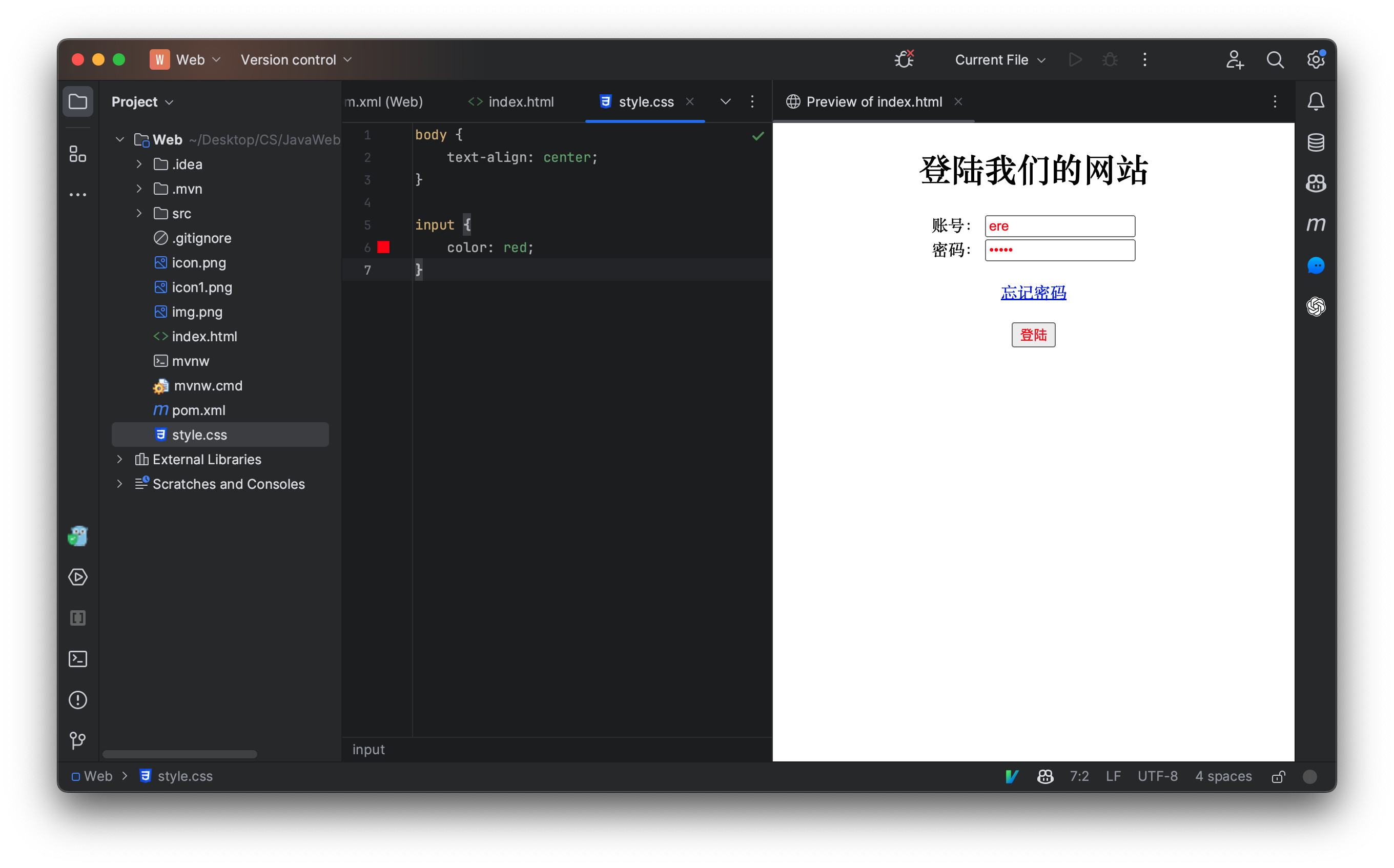
Task: Open the Git version control tool window
Action: (x=77, y=740)
